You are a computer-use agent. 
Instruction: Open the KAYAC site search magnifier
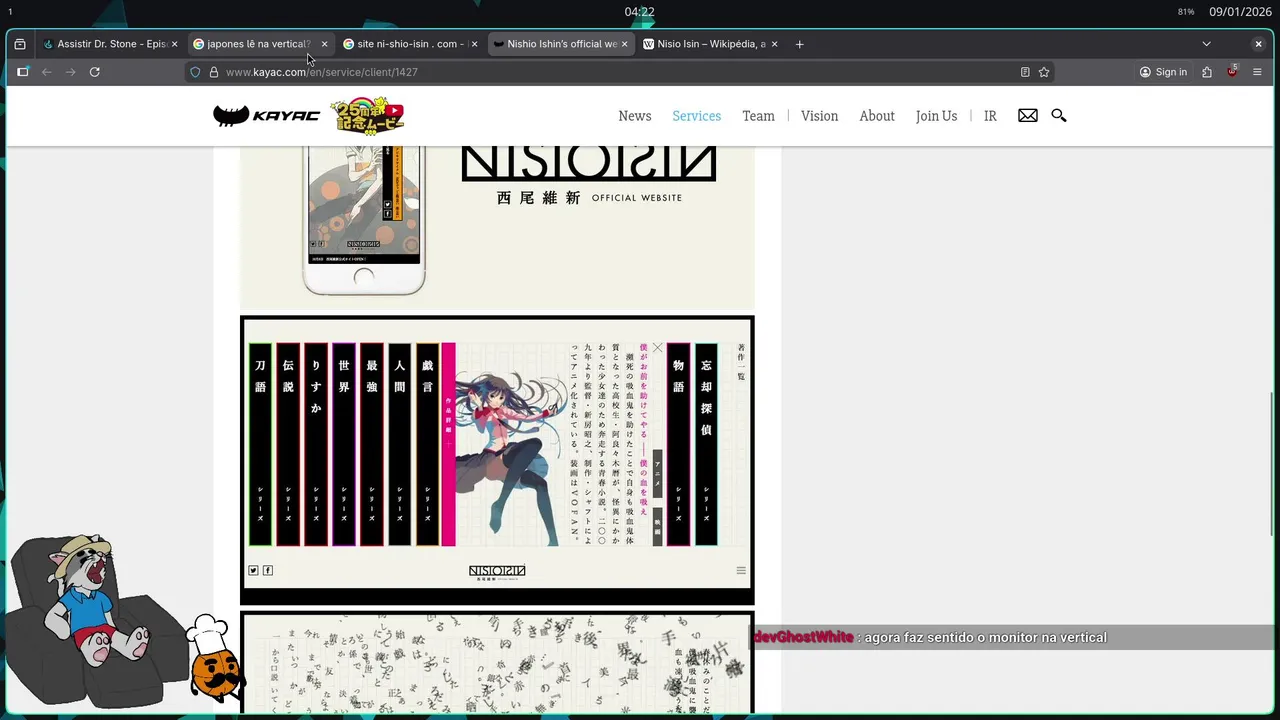1059,116
